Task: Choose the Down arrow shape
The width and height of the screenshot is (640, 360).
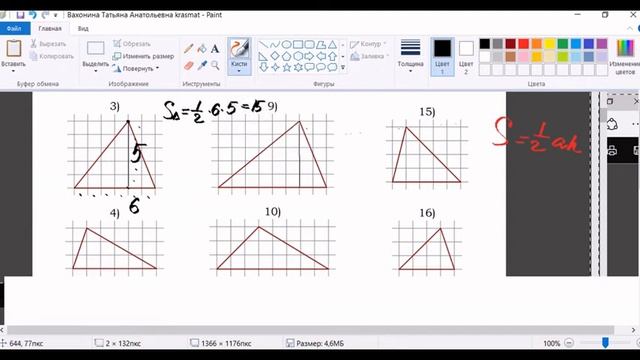Action: pyautogui.click(x=263, y=67)
